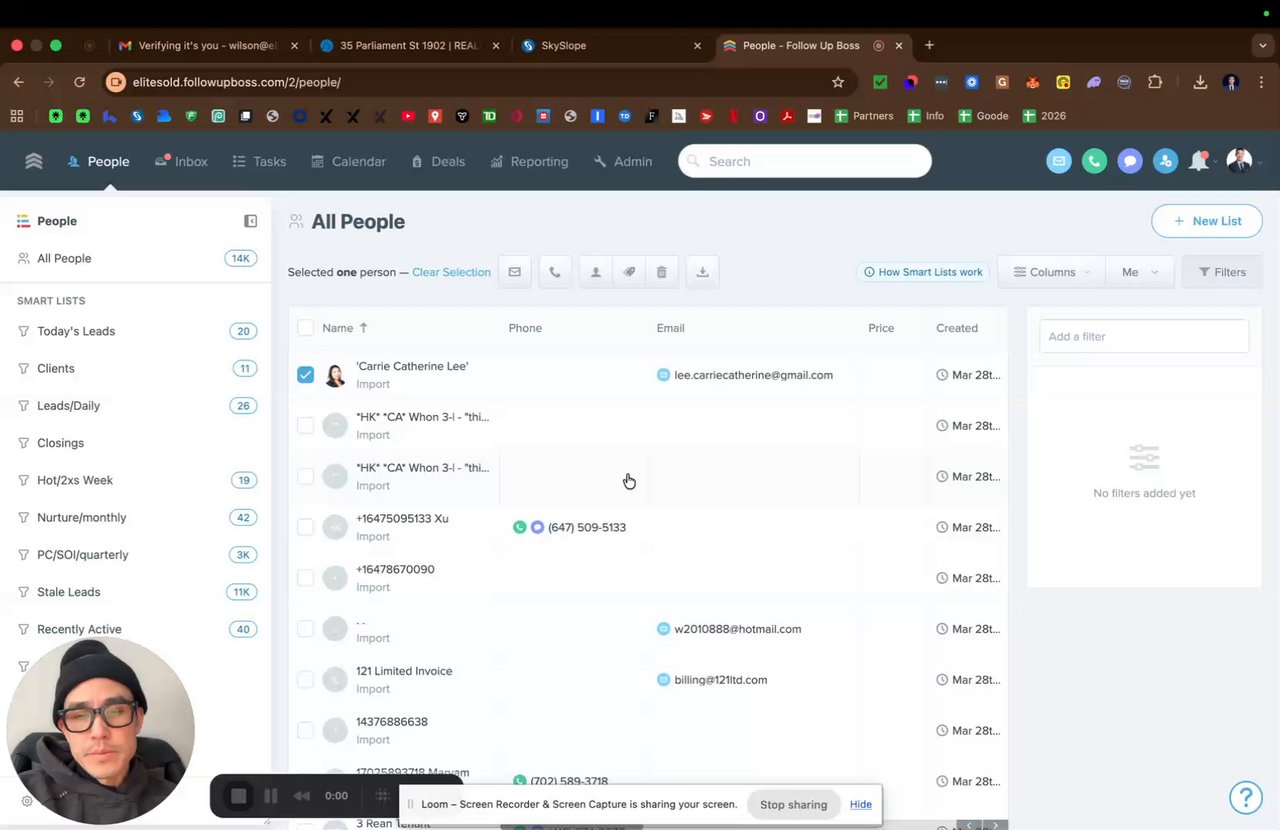Open the Tasks tab
The image size is (1280, 830).
tap(259, 161)
